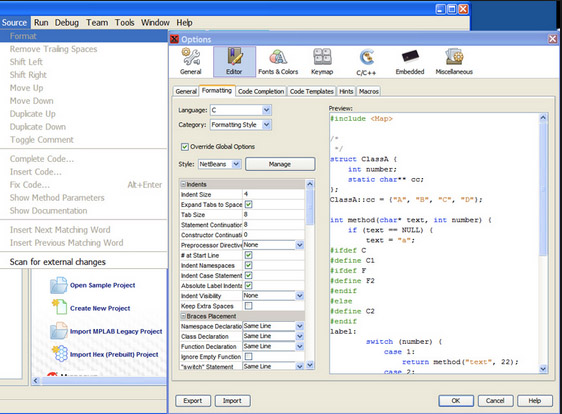Click the Manage button
562x414 pixels.
[x=280, y=164]
